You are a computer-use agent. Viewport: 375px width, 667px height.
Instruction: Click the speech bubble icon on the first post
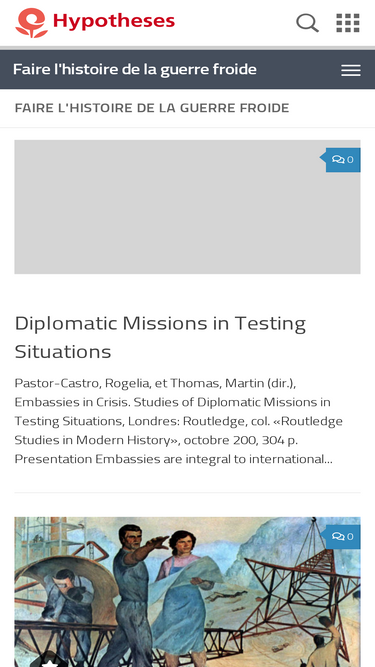338,160
